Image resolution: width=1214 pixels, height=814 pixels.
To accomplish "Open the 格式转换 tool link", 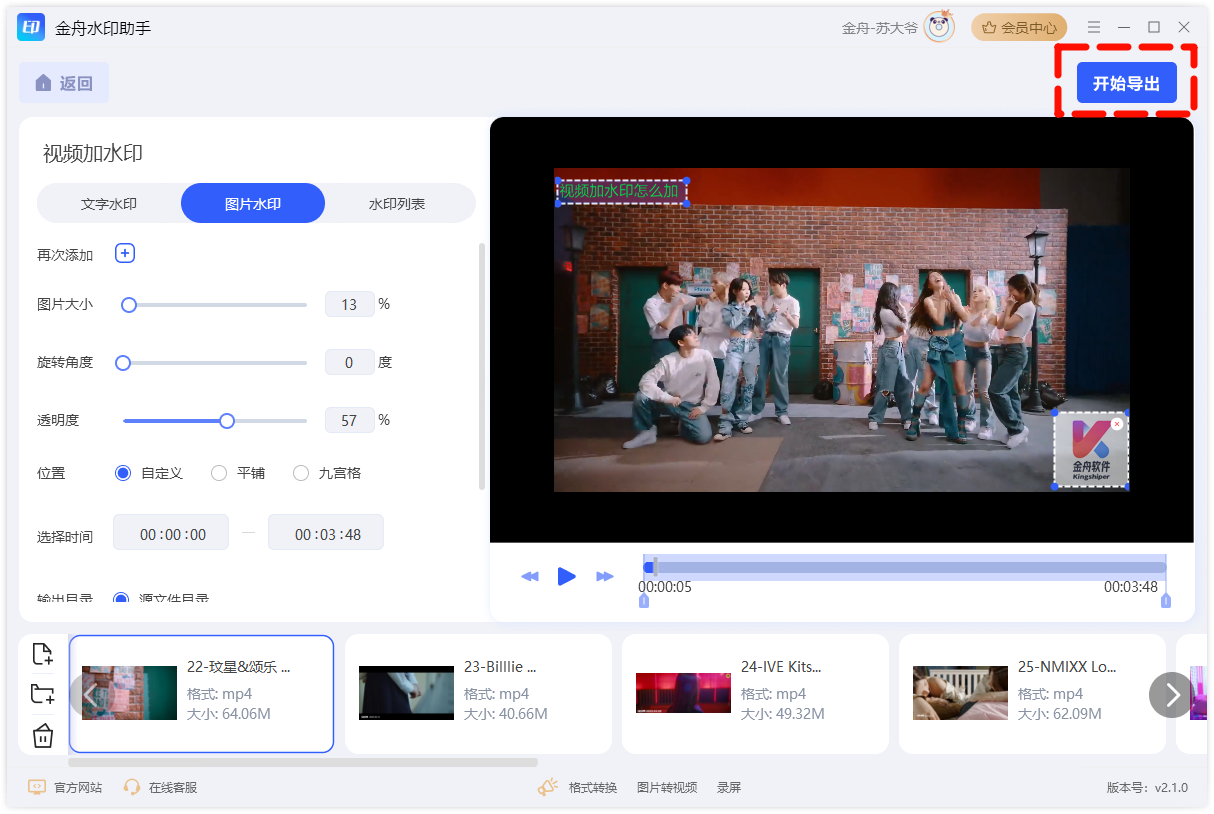I will pyautogui.click(x=593, y=788).
